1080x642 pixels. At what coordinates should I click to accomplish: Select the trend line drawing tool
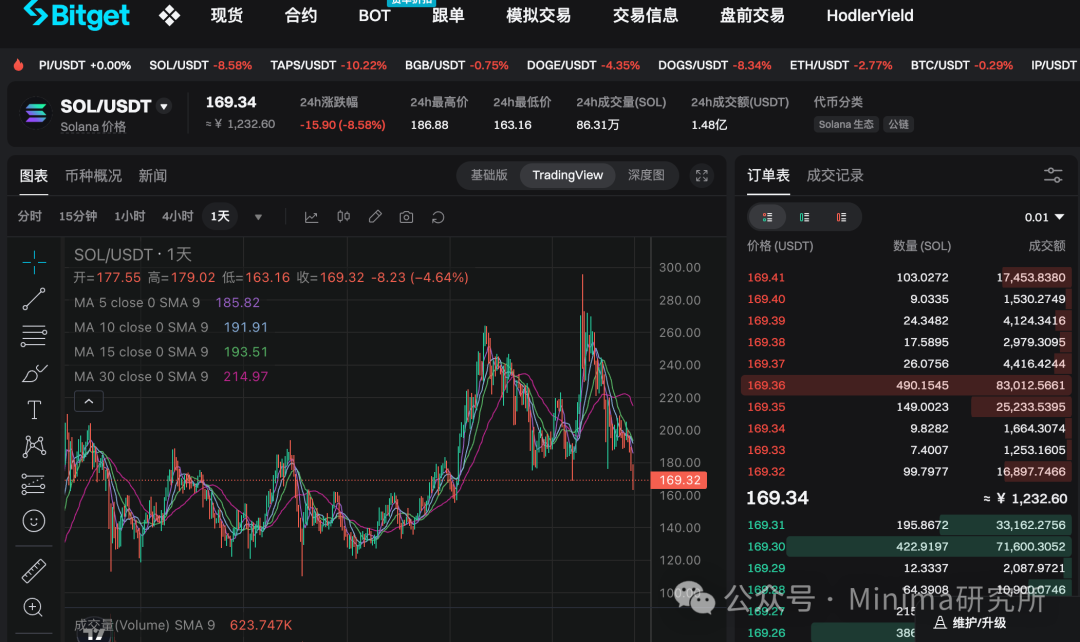click(x=34, y=298)
